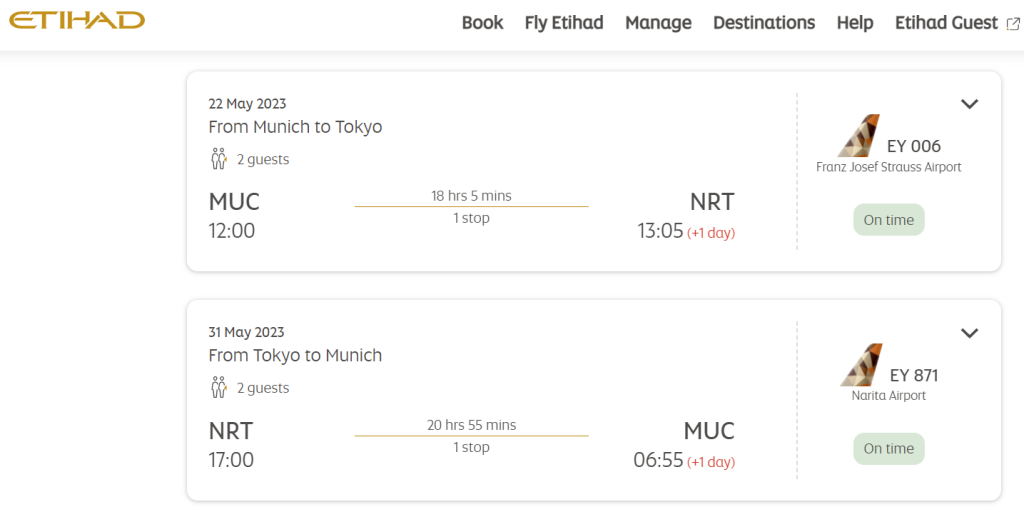Image resolution: width=1024 pixels, height=512 pixels.
Task: Open the Fly Etihad menu
Action: [564, 23]
